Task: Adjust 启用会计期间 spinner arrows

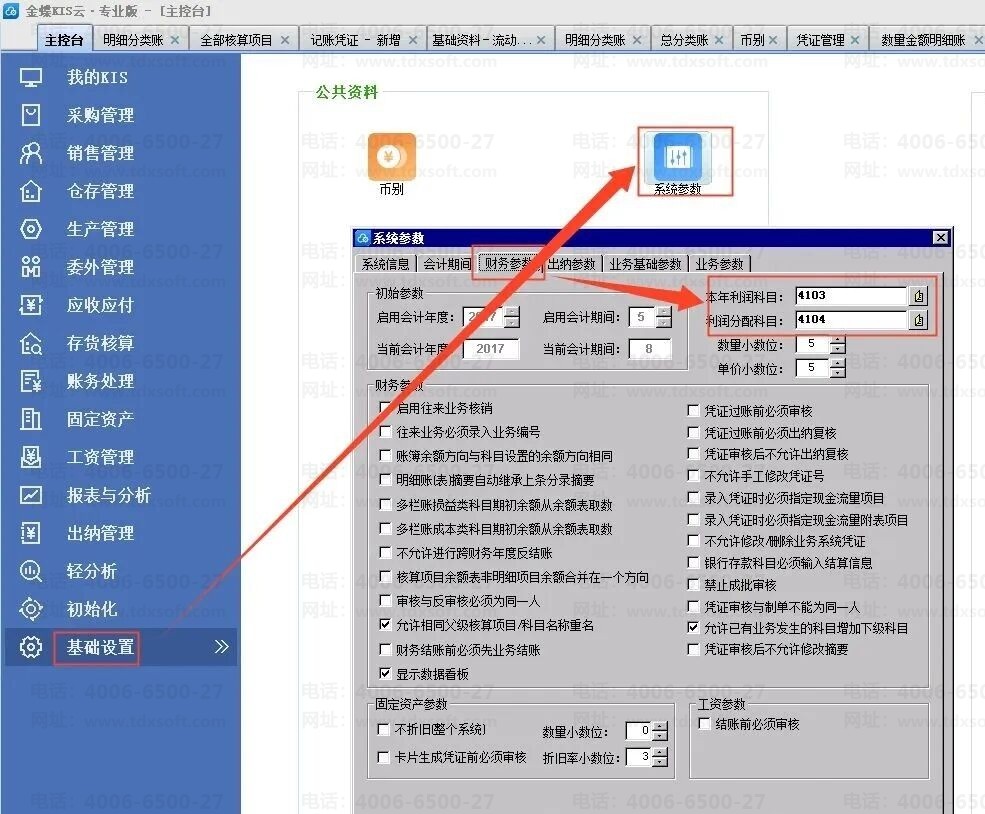Action: tap(664, 317)
